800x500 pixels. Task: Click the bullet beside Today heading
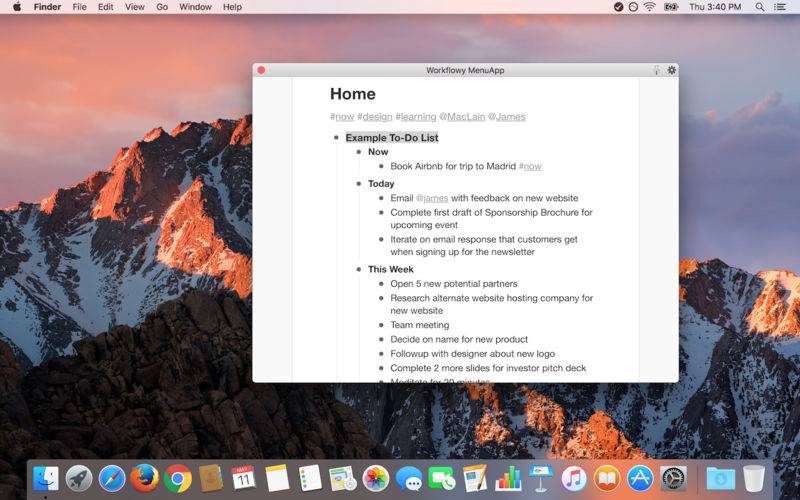pyautogui.click(x=359, y=184)
